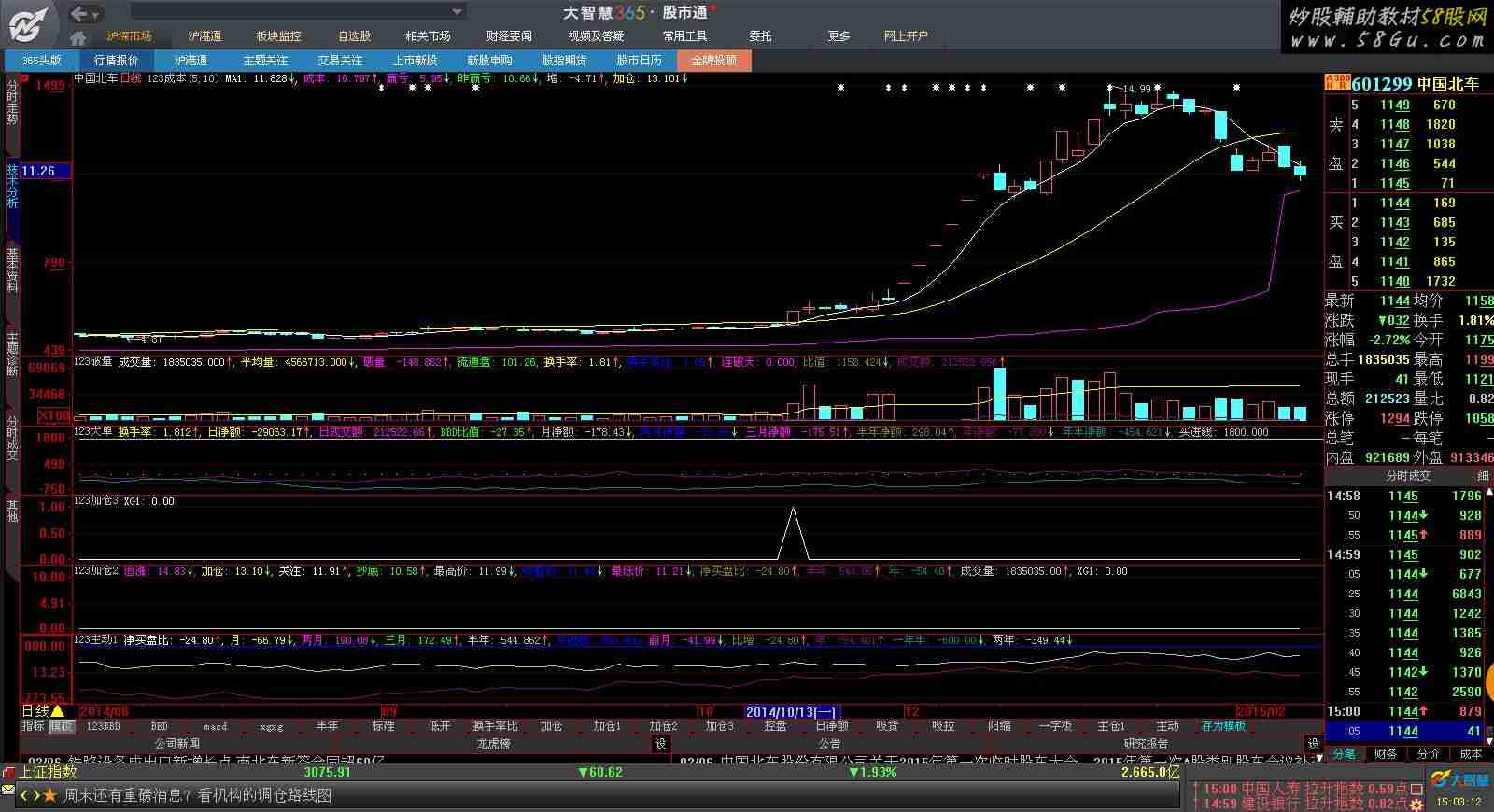Click the next ticker message arrow
Screen dimensions: 1494x812
pyautogui.click(x=36, y=796)
